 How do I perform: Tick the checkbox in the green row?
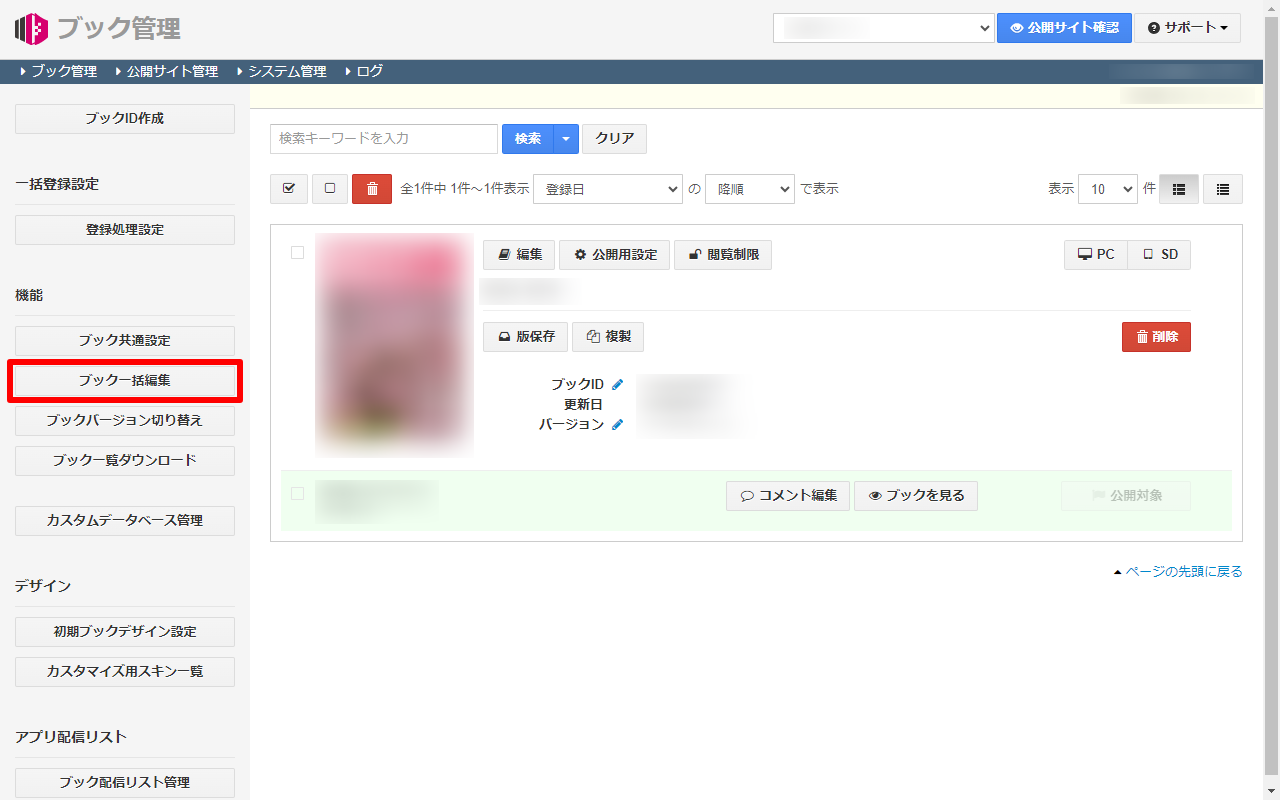coord(297,493)
